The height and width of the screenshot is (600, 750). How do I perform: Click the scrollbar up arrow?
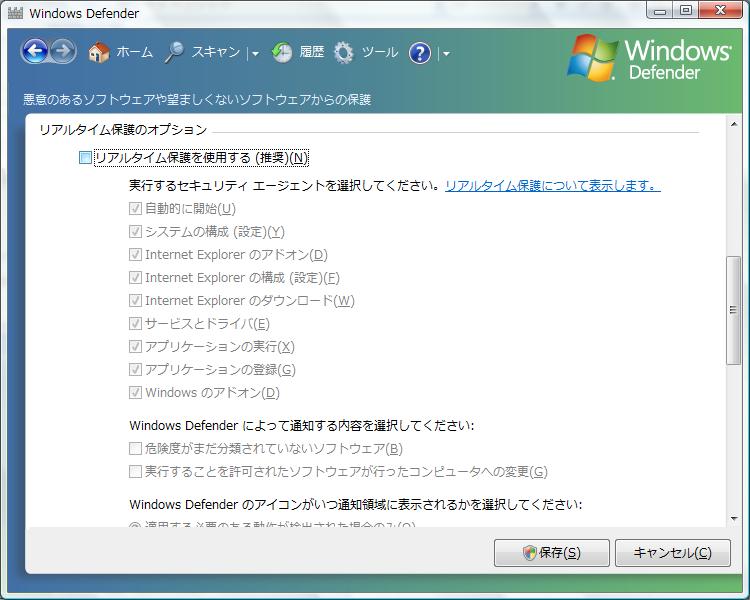(x=734, y=124)
